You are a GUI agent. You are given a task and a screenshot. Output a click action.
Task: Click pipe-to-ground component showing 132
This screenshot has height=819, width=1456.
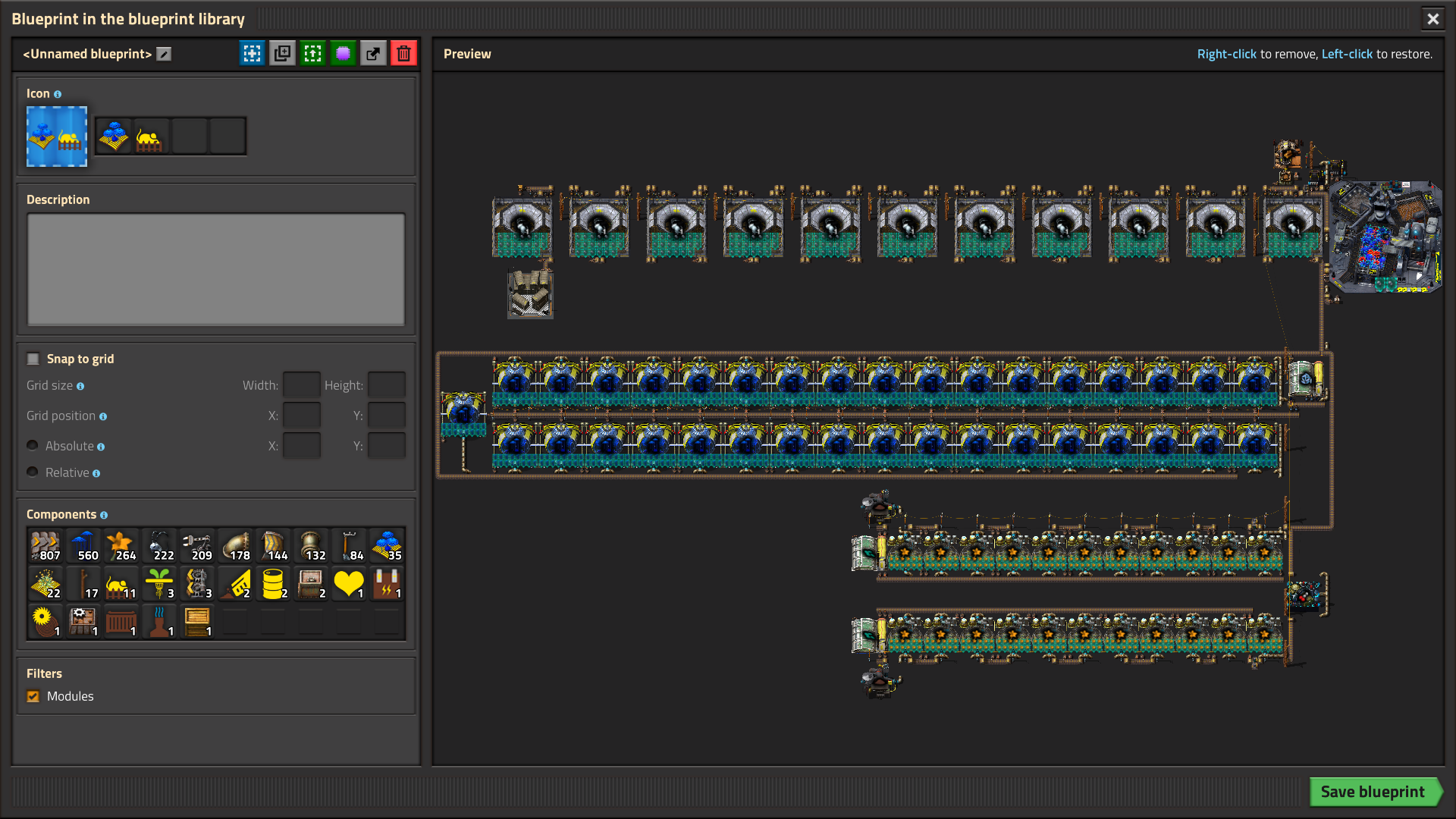pyautogui.click(x=311, y=546)
